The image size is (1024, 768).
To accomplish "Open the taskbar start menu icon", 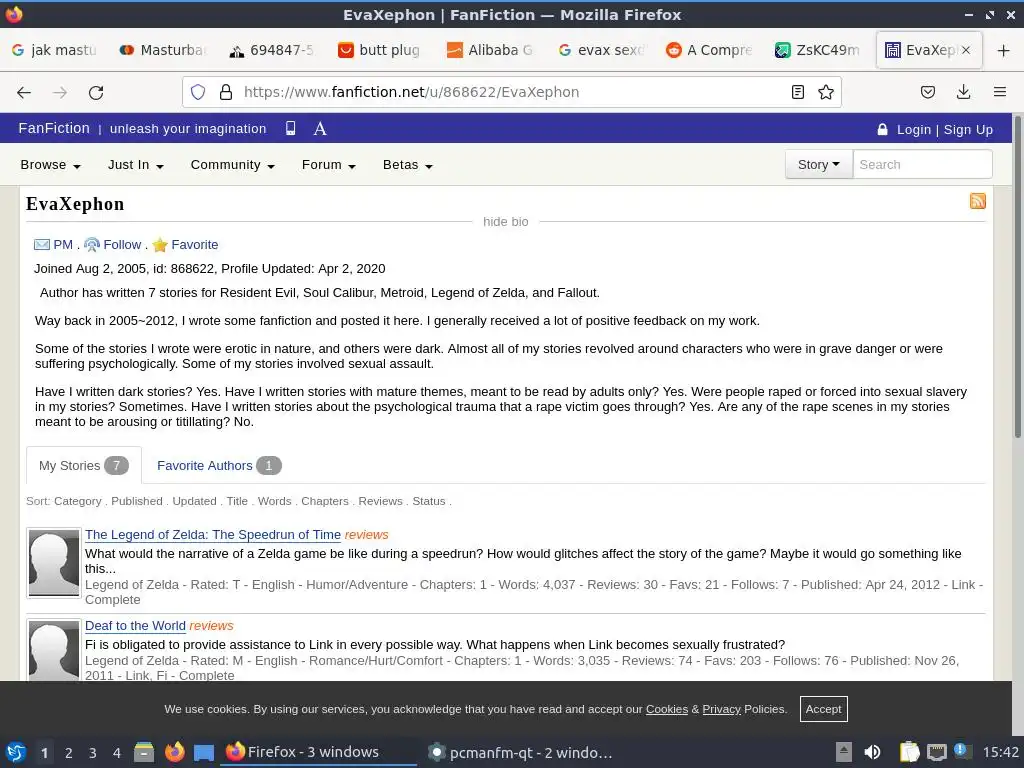I will (16, 752).
